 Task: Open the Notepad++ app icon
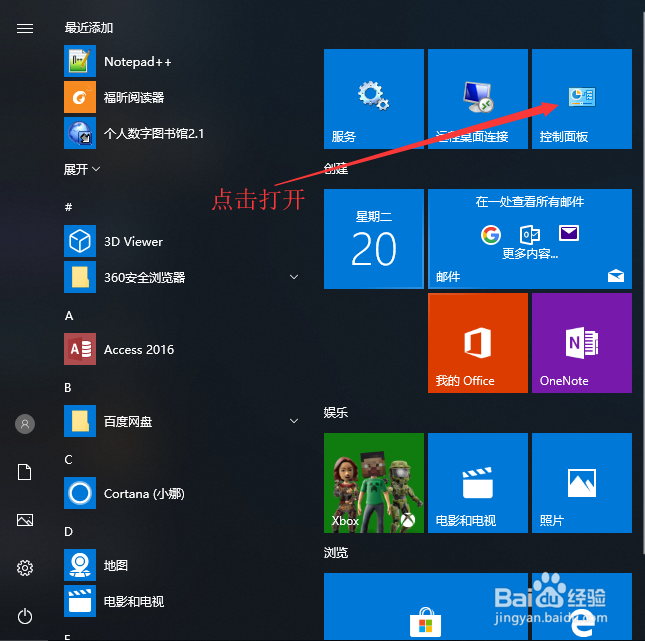(80, 61)
